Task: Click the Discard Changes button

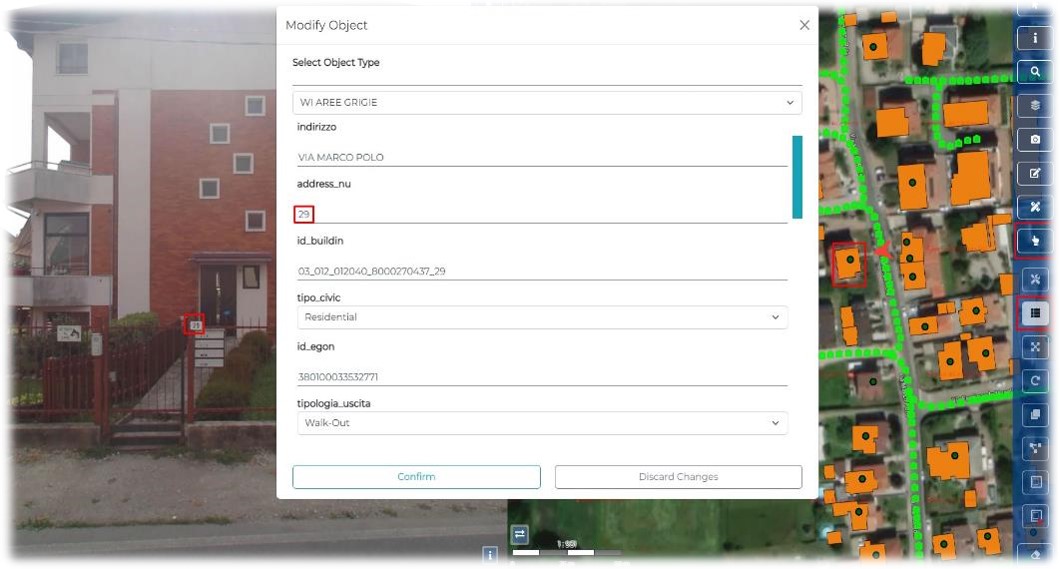Action: (x=678, y=477)
